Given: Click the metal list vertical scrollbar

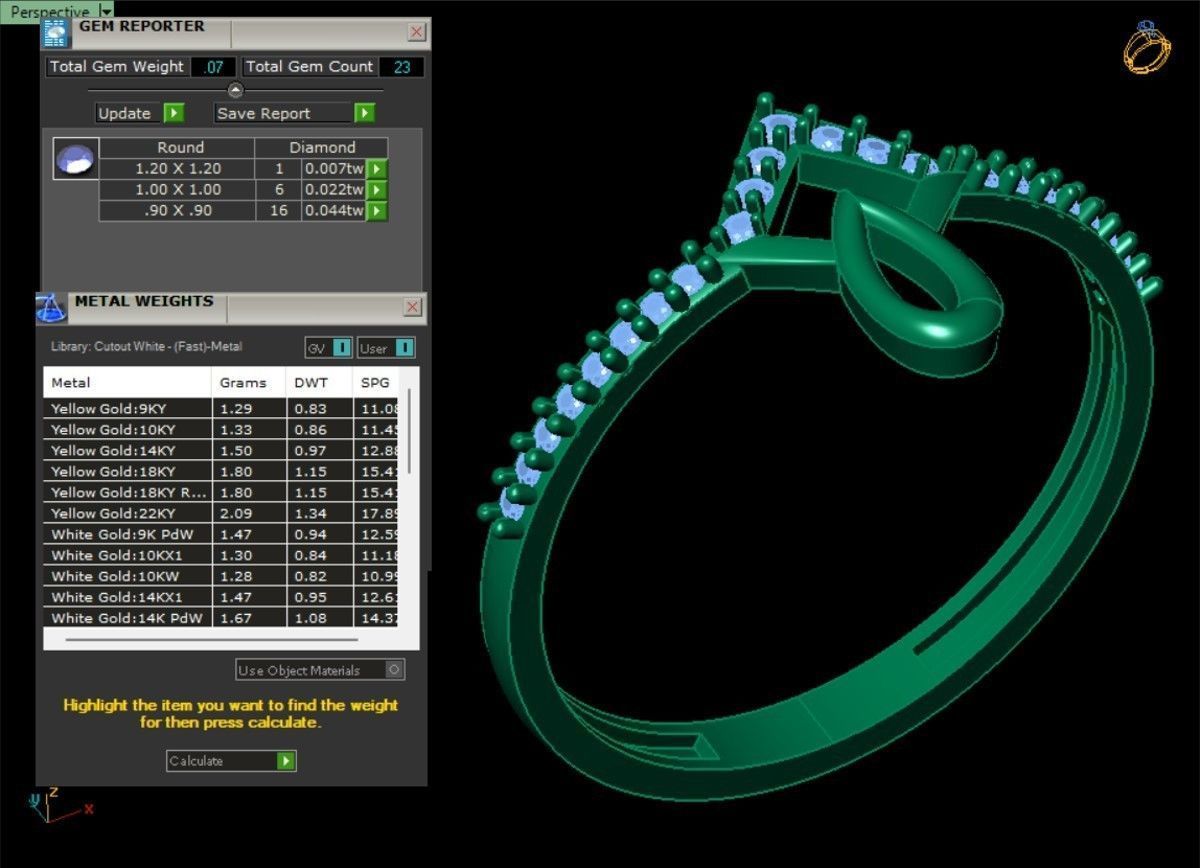Looking at the screenshot, I should click(x=409, y=432).
